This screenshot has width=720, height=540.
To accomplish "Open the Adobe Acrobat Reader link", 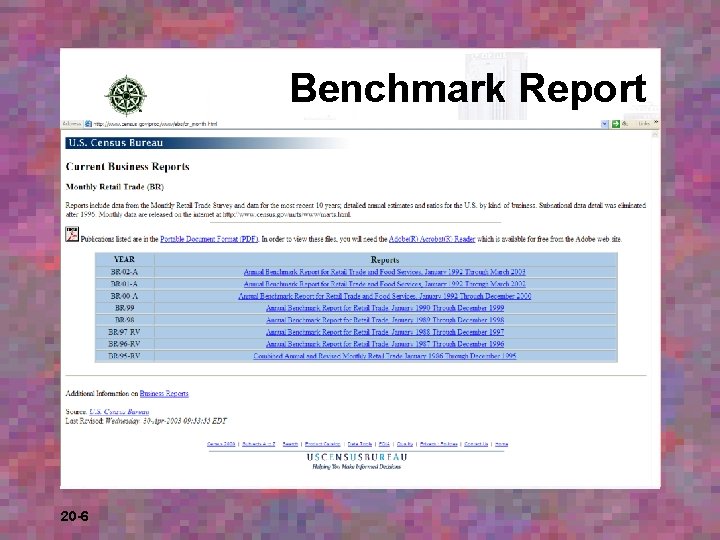I will (x=432, y=239).
